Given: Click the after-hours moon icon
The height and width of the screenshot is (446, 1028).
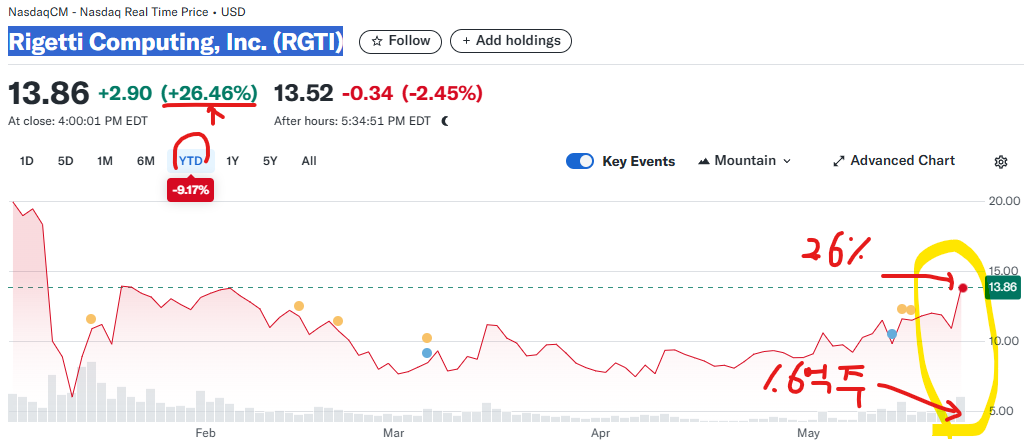Looking at the screenshot, I should coord(446,121).
